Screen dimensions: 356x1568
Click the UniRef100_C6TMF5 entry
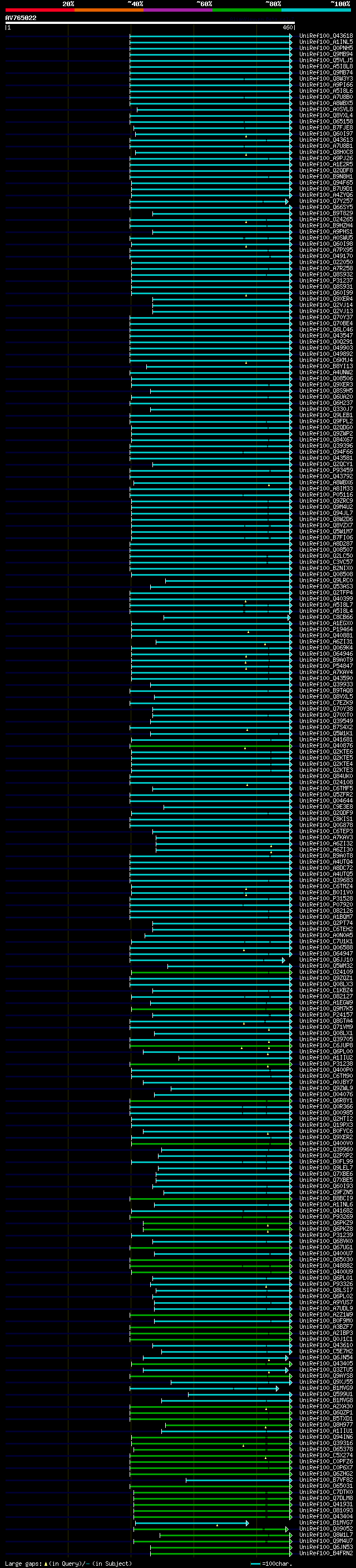coord(326,788)
